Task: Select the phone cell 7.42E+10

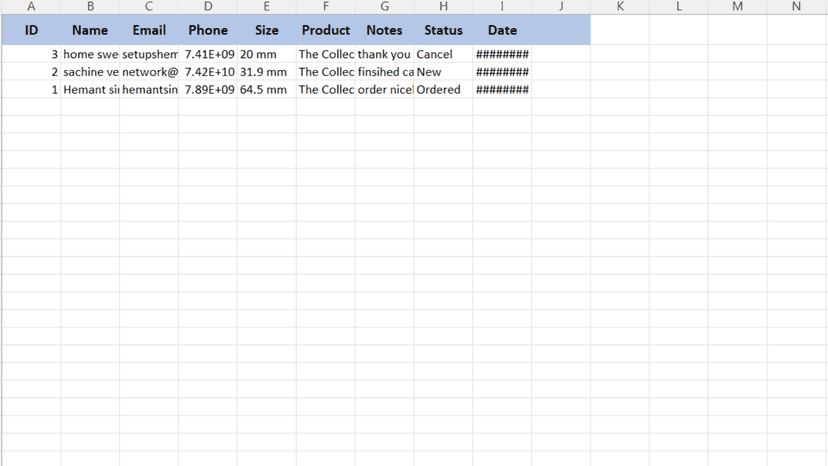Action: [208, 72]
